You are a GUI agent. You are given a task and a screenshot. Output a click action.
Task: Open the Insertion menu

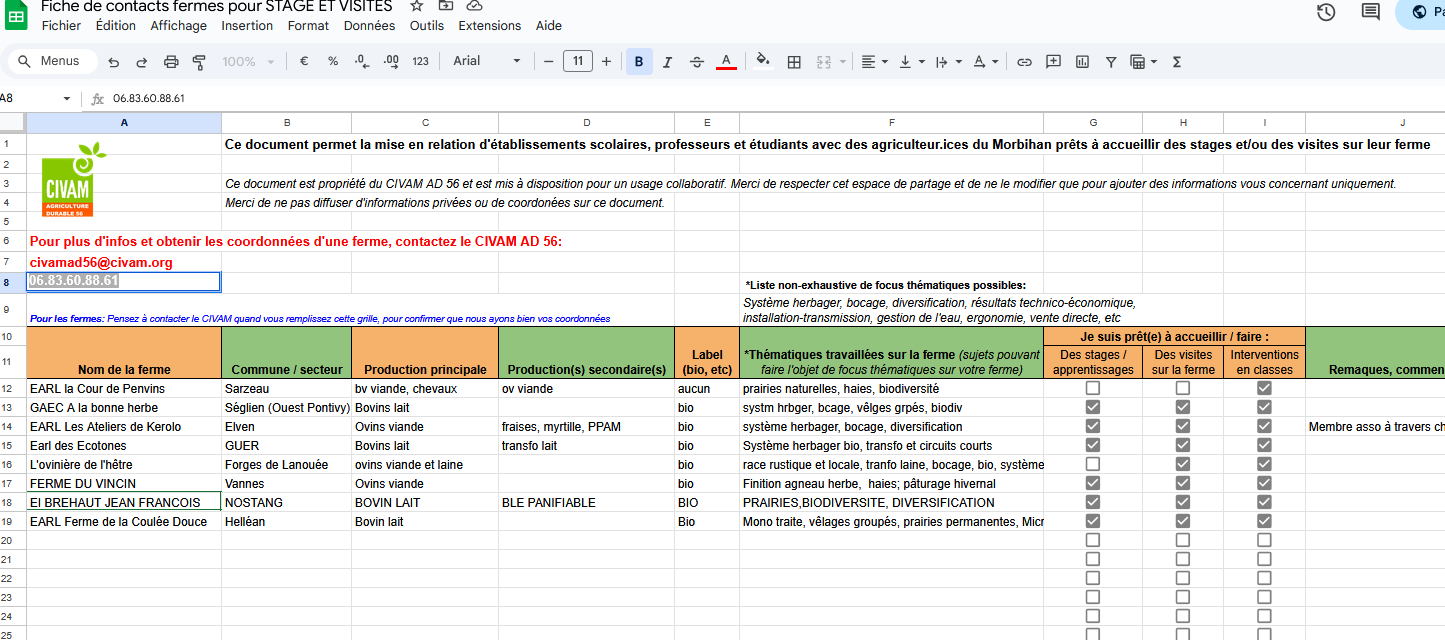[247, 26]
